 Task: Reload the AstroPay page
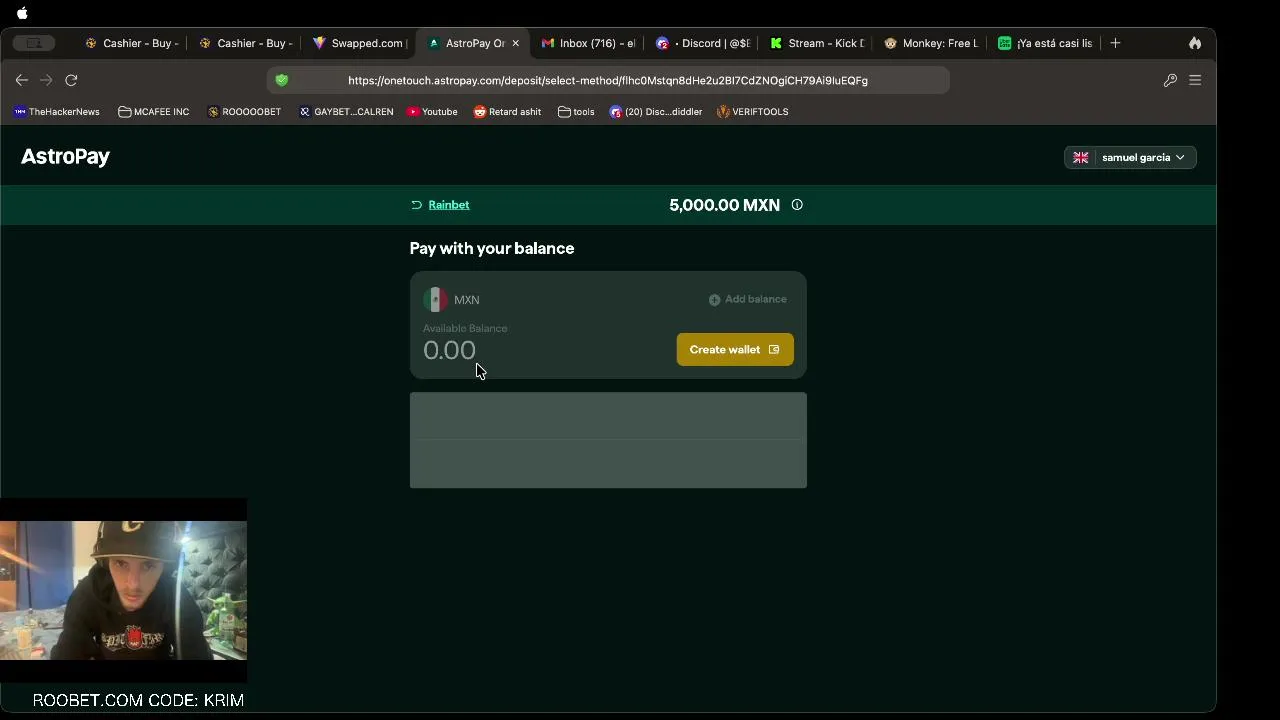(71, 80)
